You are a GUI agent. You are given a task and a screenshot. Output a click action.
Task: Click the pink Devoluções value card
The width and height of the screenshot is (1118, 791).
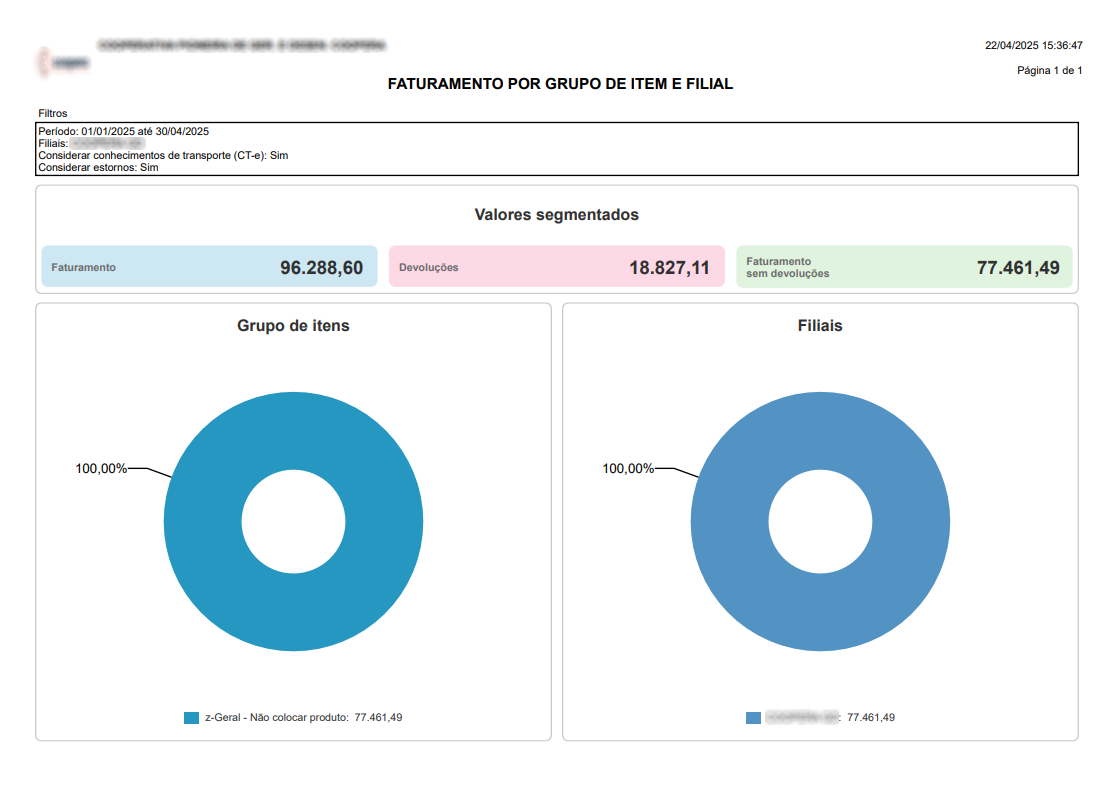point(556,267)
